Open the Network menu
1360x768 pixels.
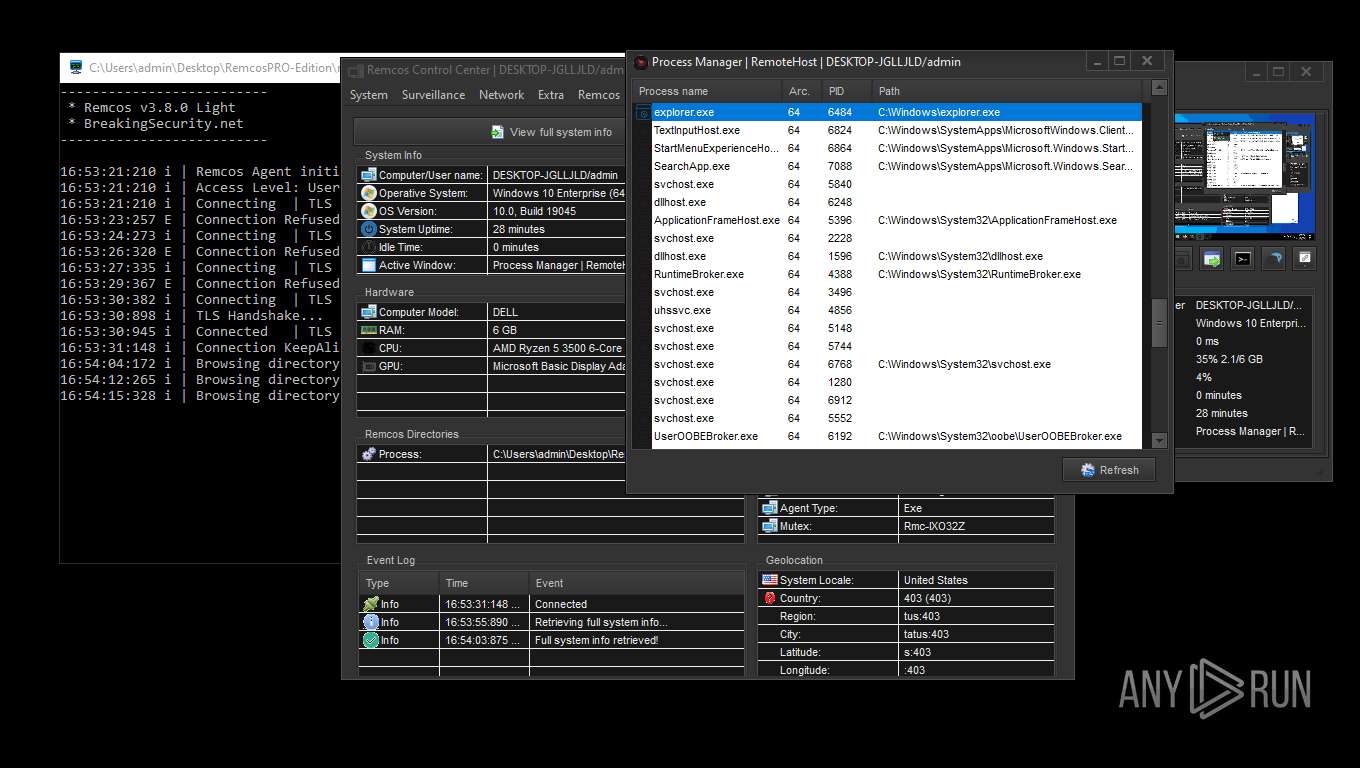(501, 95)
